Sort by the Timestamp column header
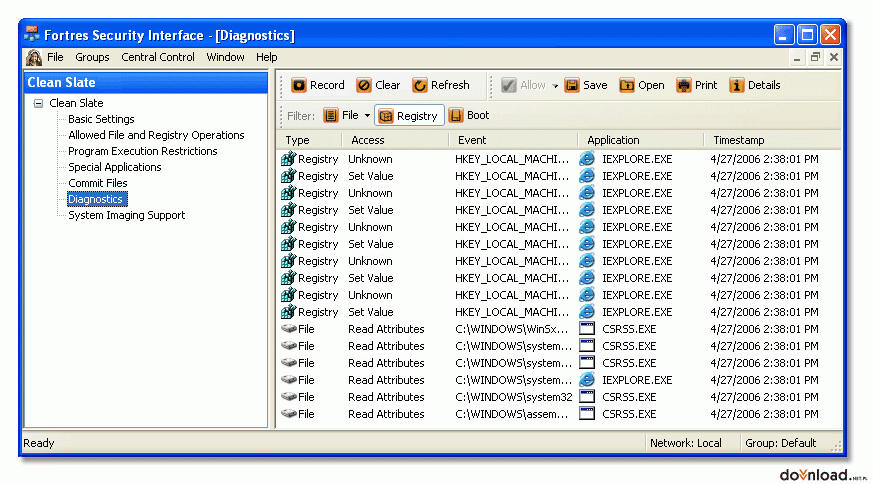Screen dimensions: 873x484 773,140
